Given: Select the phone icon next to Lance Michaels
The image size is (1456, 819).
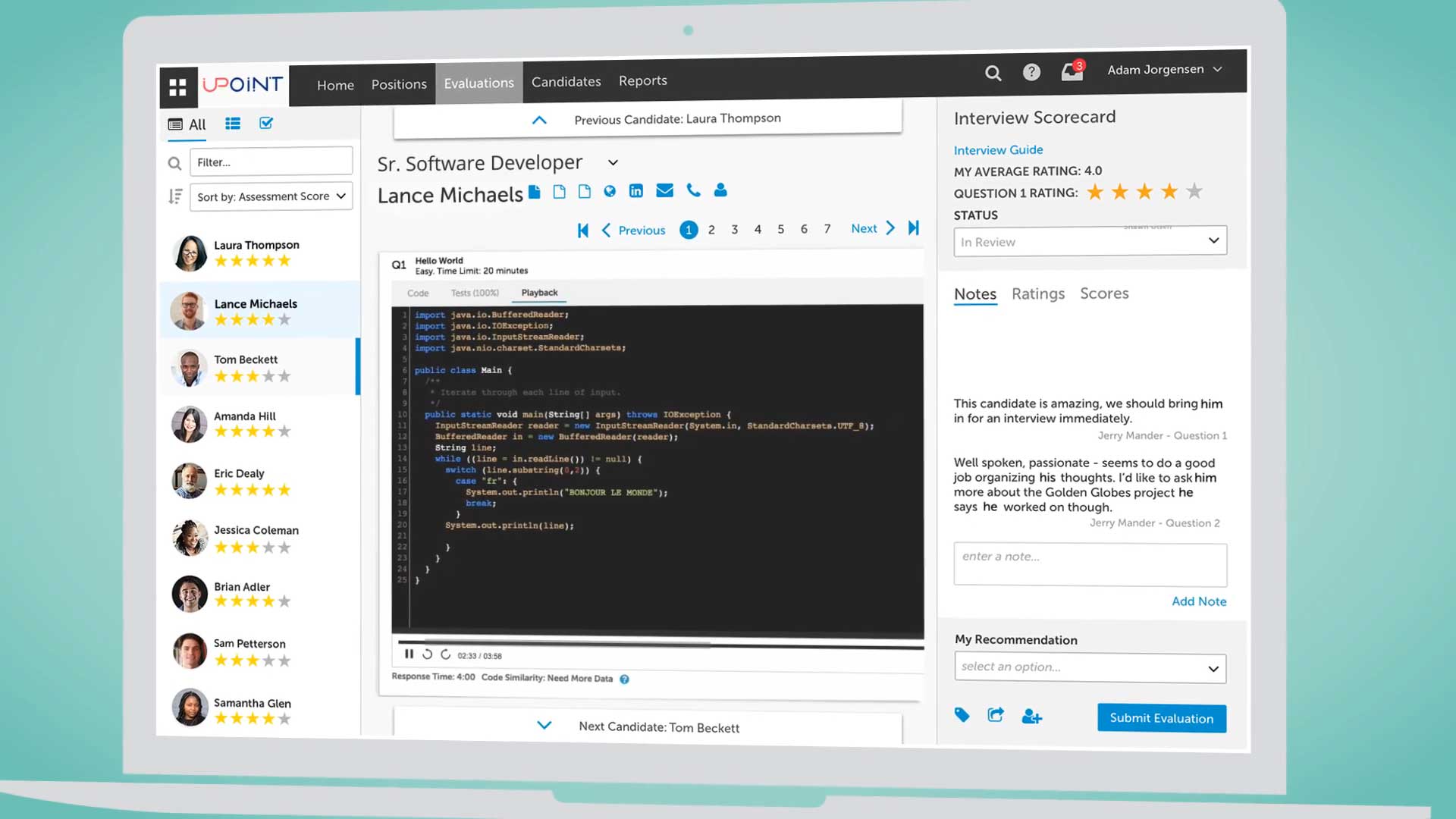Looking at the screenshot, I should tap(693, 192).
